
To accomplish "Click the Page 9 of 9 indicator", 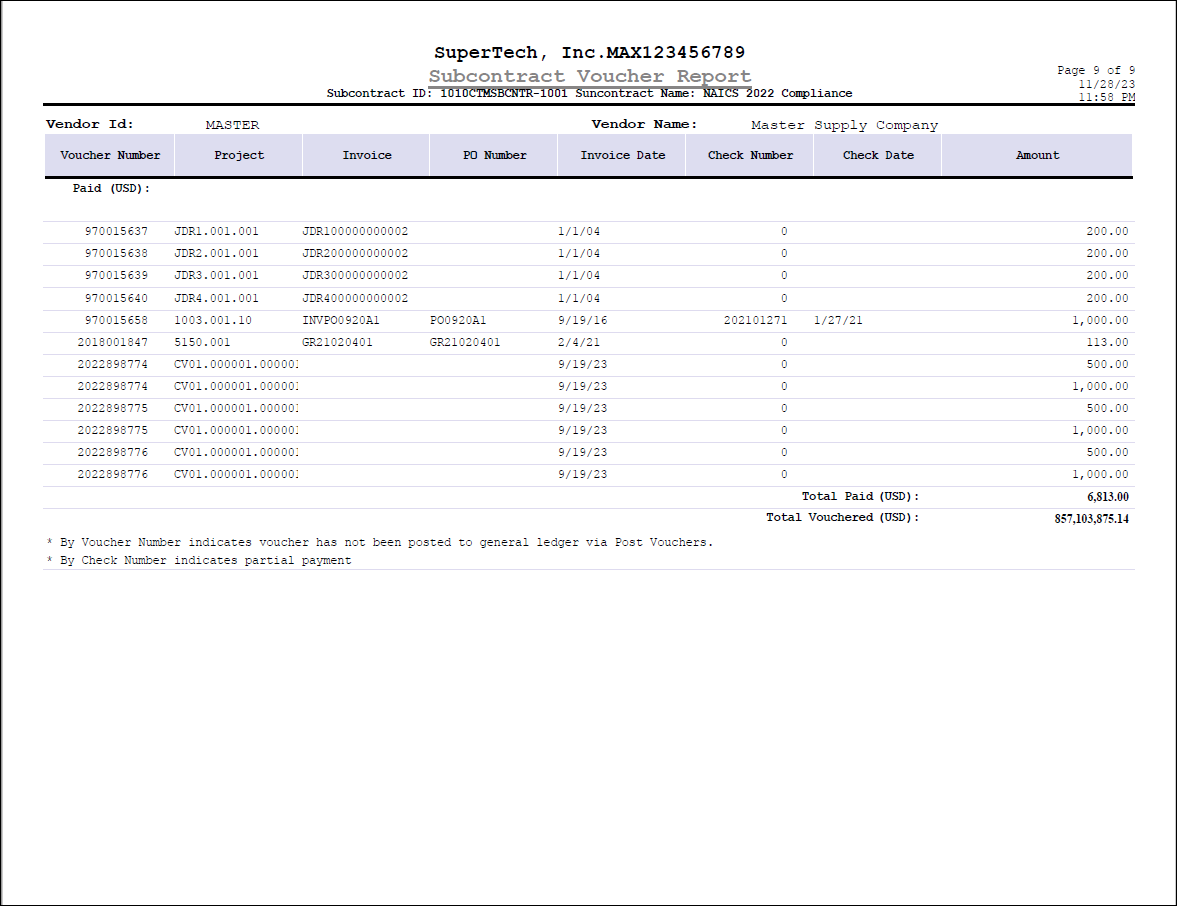I will tap(1096, 70).
